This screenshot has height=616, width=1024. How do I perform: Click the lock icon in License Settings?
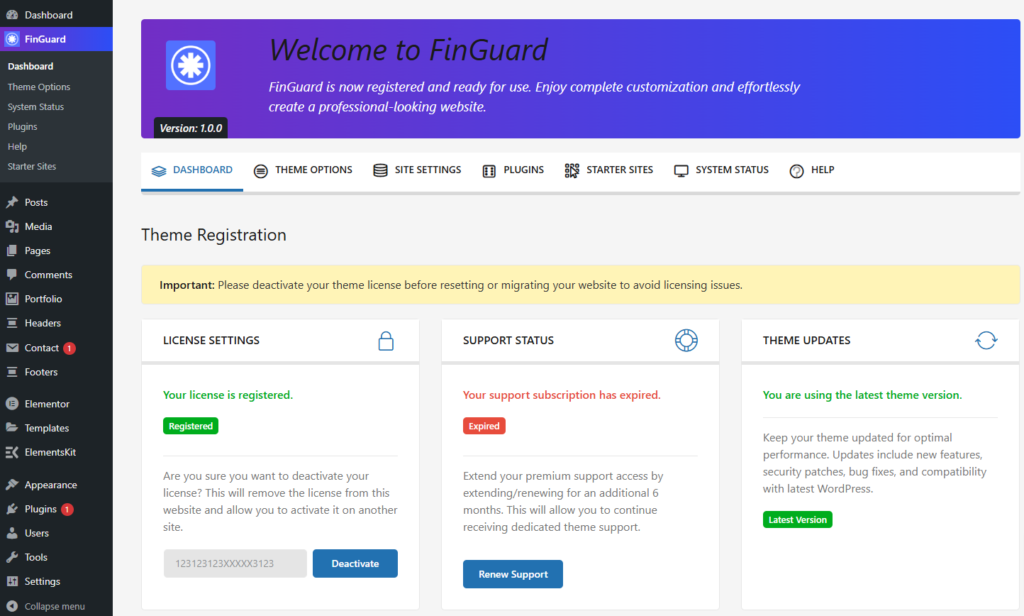pyautogui.click(x=386, y=340)
